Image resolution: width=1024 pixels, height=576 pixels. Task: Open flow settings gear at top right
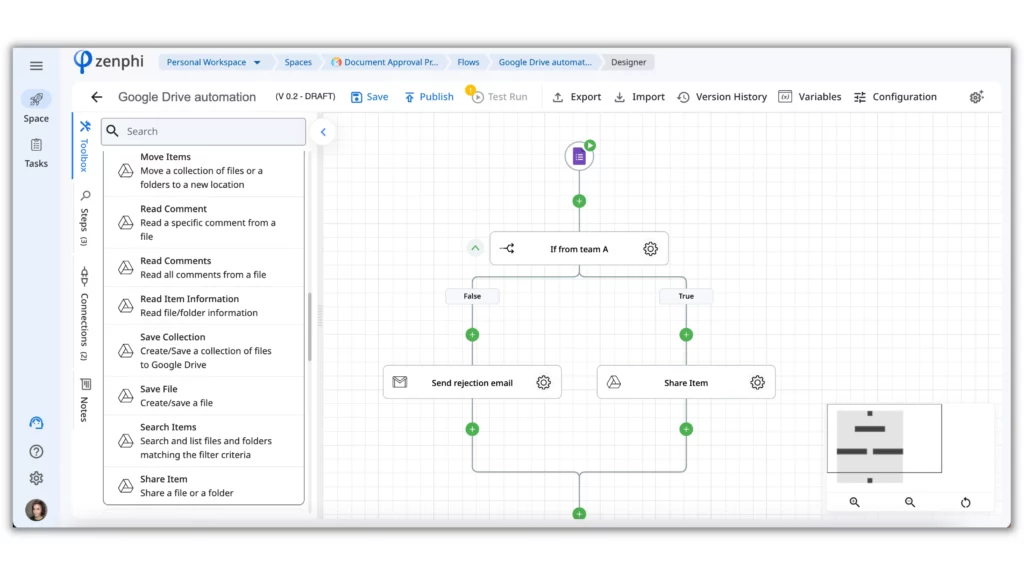(976, 97)
